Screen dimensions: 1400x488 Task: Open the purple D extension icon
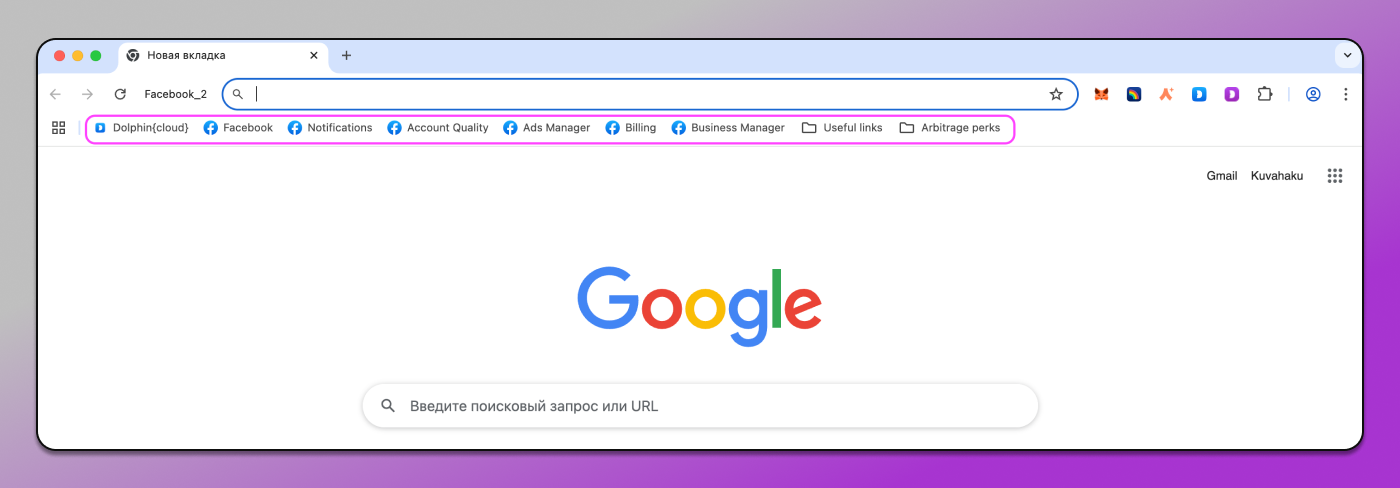tap(1232, 94)
